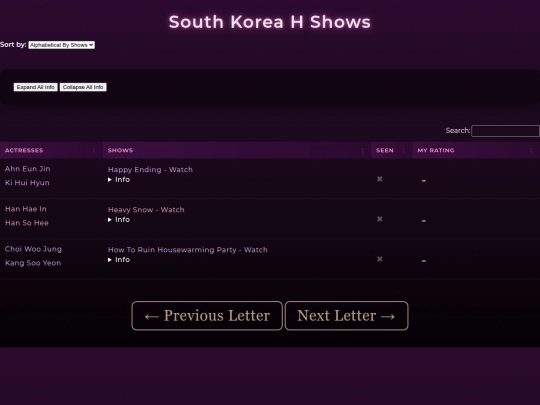The image size is (540, 405).
Task: Open actress Kang Soo Yeon link
Action: pos(33,263)
